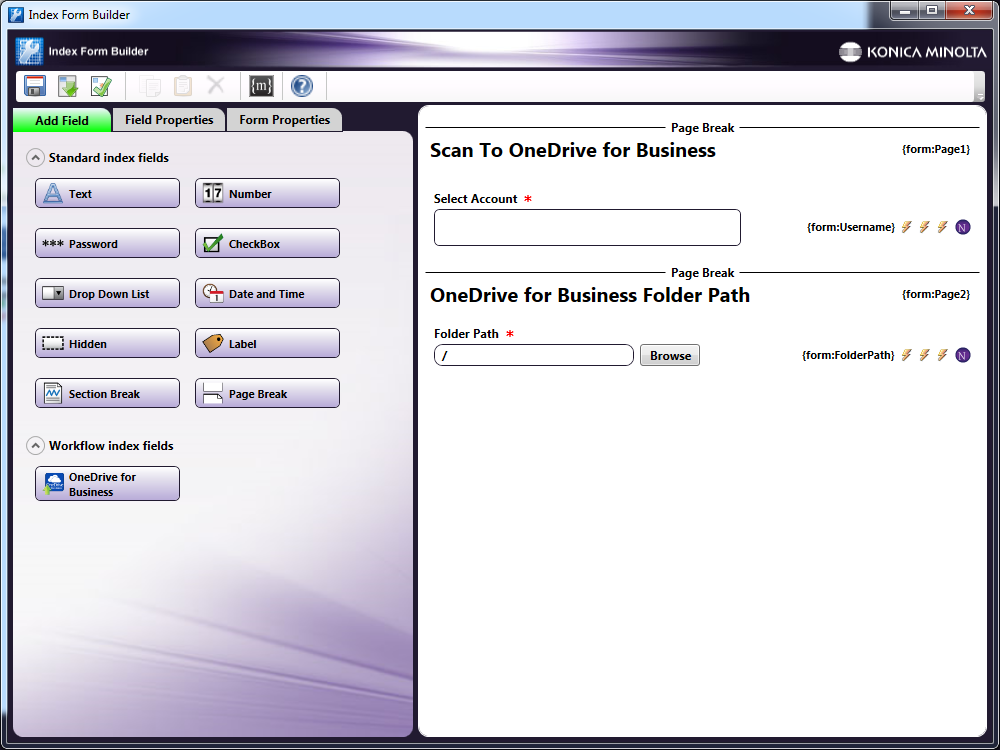Screen dimensions: 1000x750
Task: Click the first Page Break divider label
Action: click(702, 128)
